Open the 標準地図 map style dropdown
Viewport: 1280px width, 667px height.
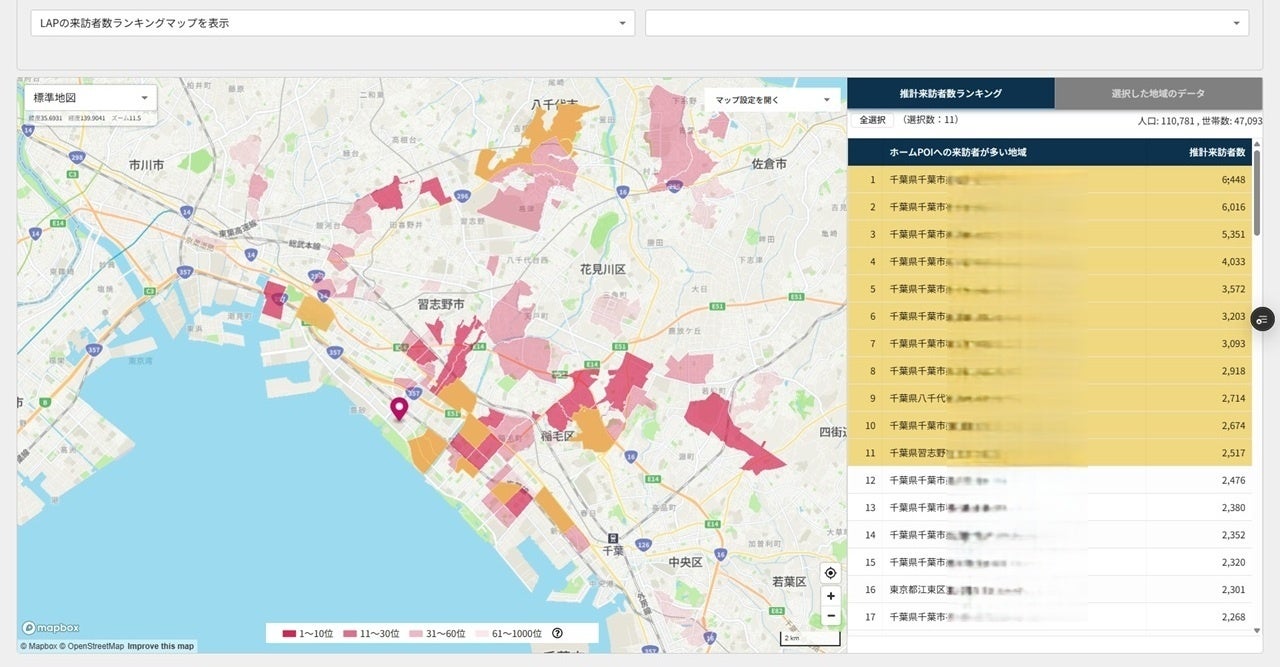pyautogui.click(x=90, y=98)
